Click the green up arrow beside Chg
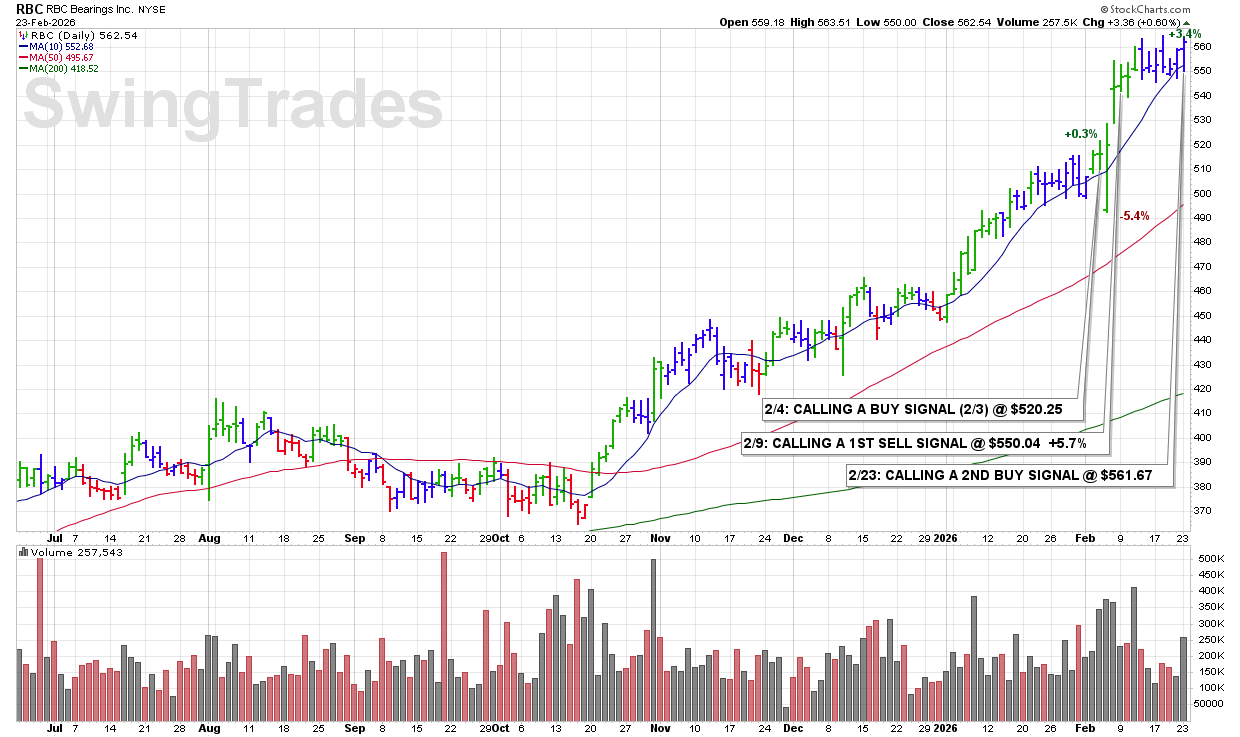This screenshot has height=737, width=1240. point(1186,22)
